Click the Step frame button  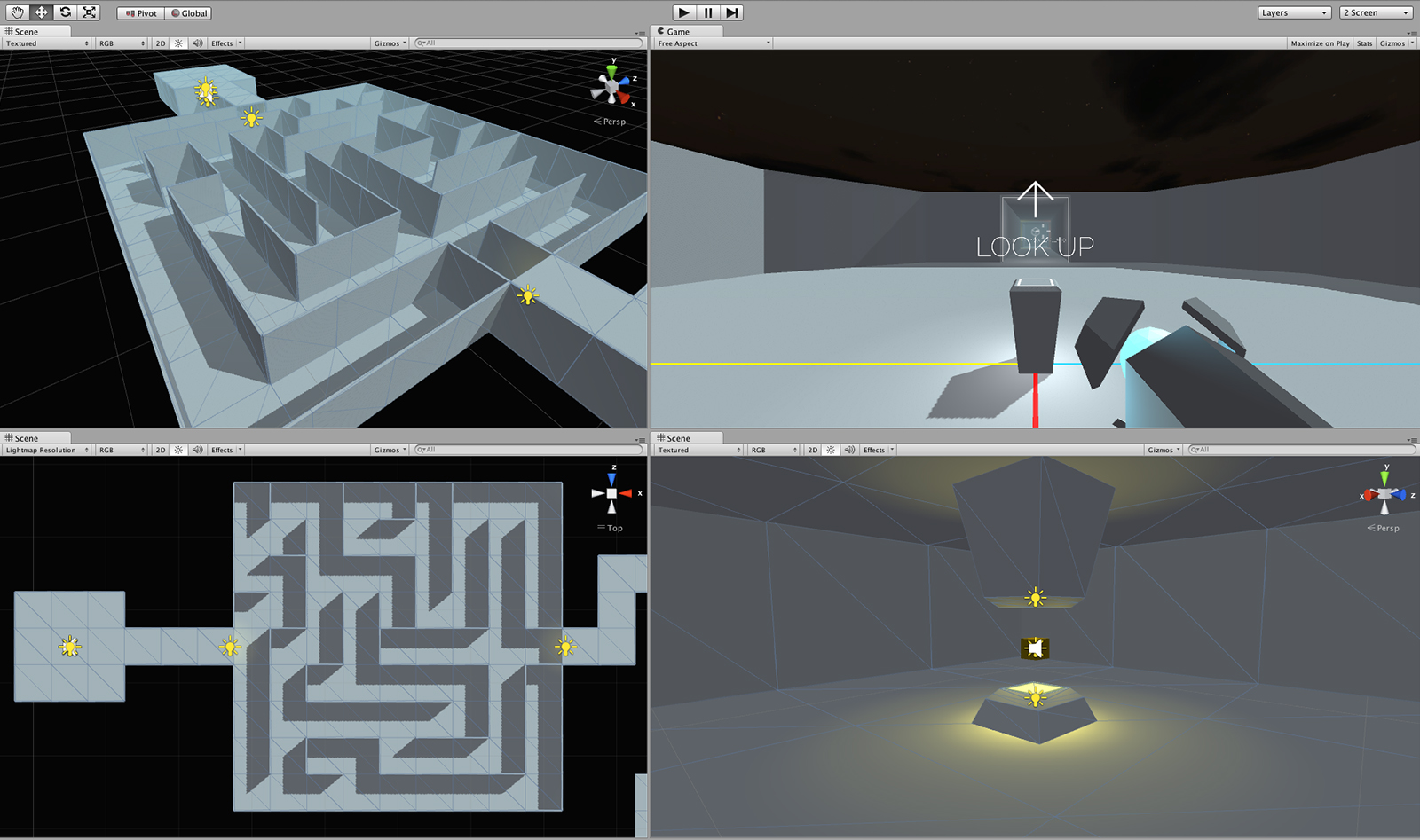(x=731, y=12)
